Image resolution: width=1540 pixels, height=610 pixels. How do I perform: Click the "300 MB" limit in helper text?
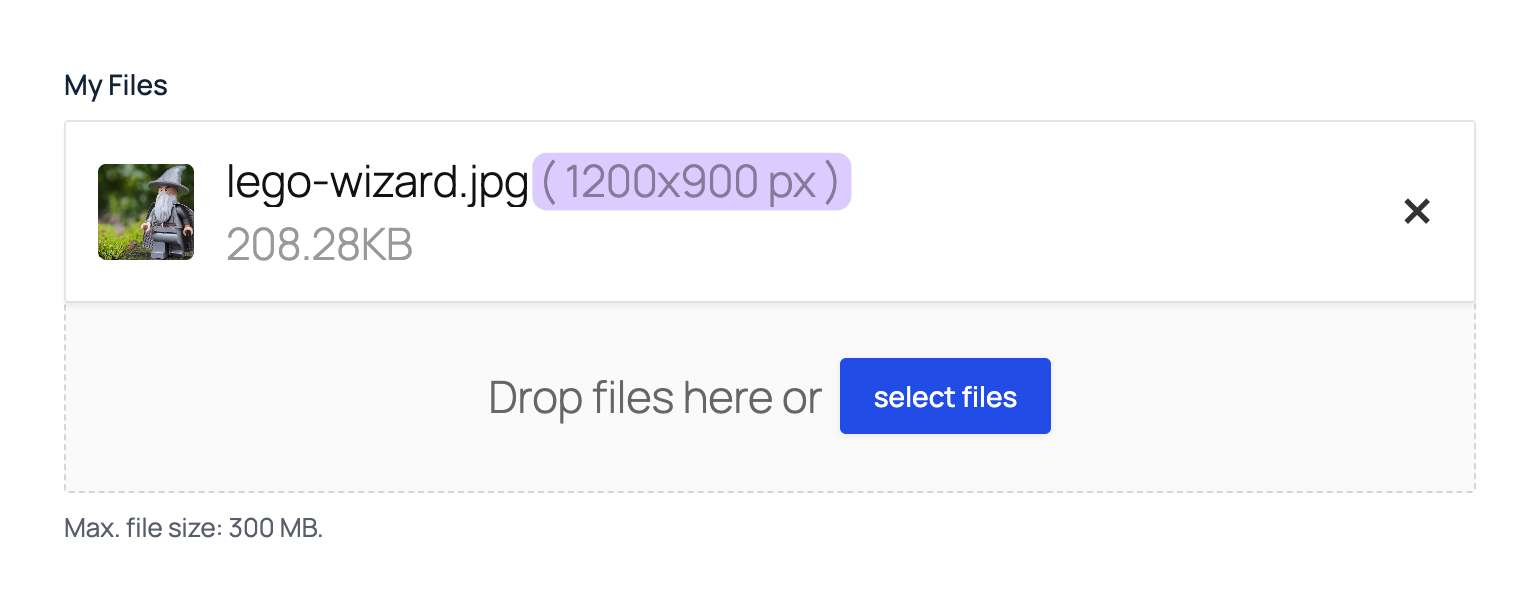point(274,528)
